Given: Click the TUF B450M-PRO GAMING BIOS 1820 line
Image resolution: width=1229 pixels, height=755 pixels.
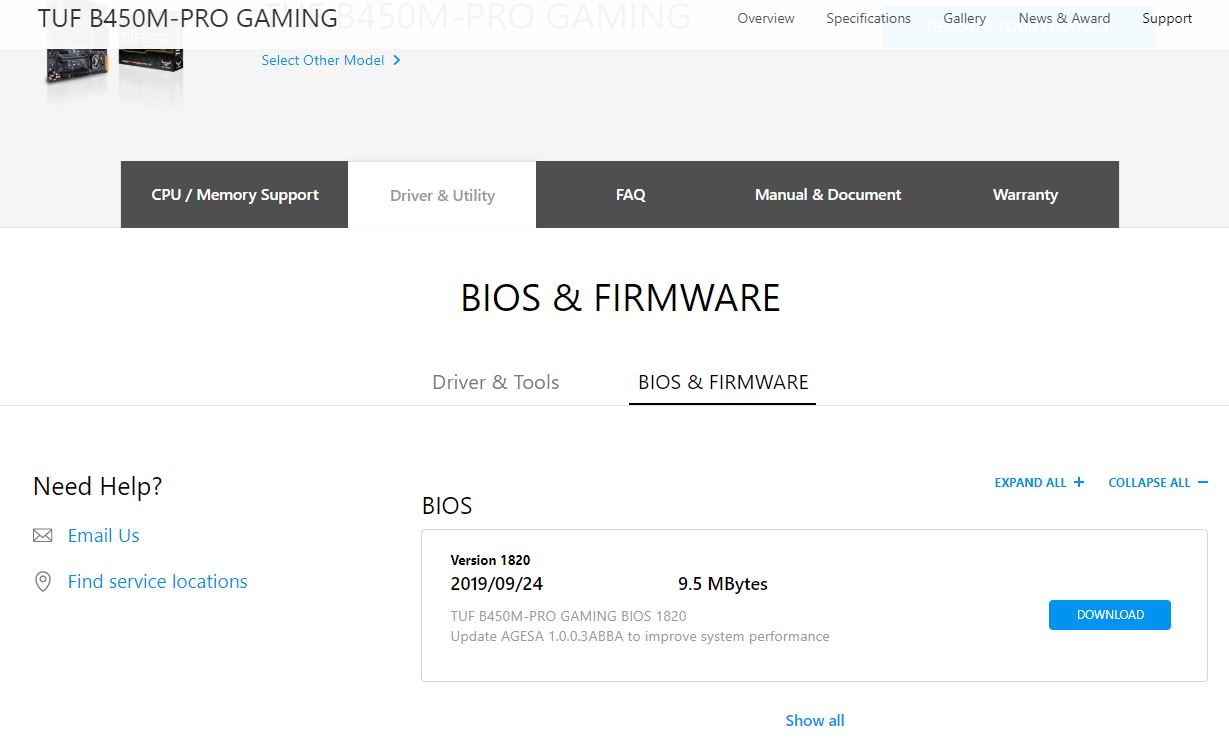Looking at the screenshot, I should coord(568,616).
